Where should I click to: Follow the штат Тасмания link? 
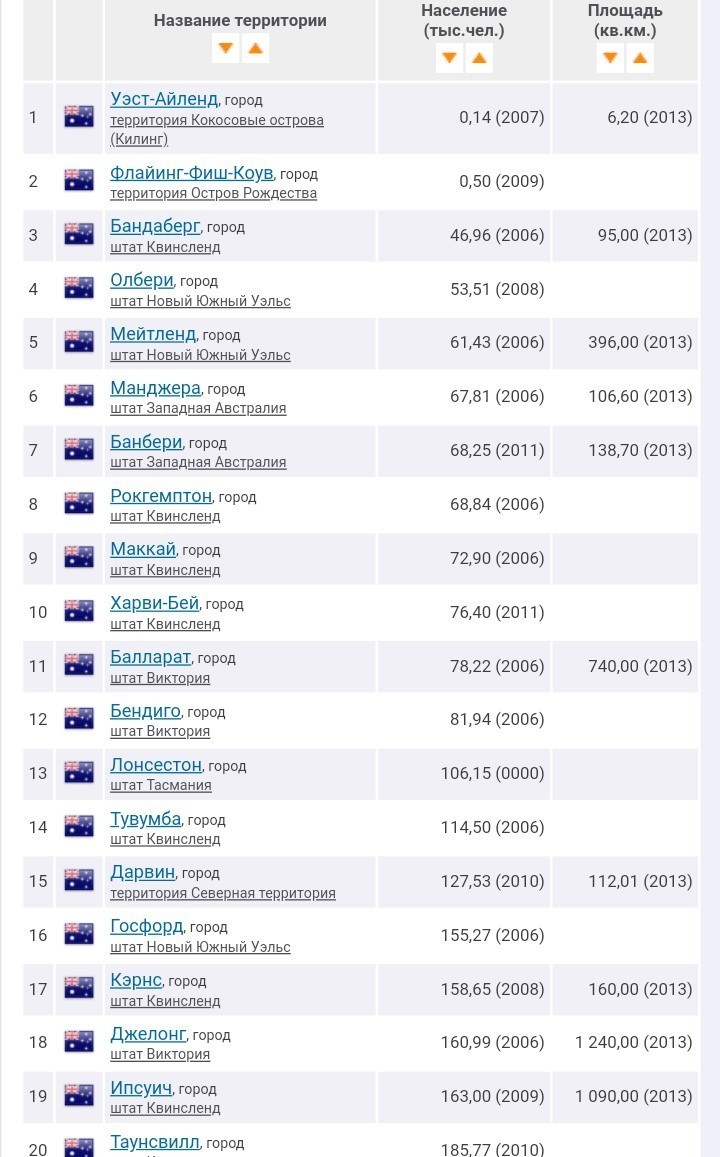pos(160,785)
